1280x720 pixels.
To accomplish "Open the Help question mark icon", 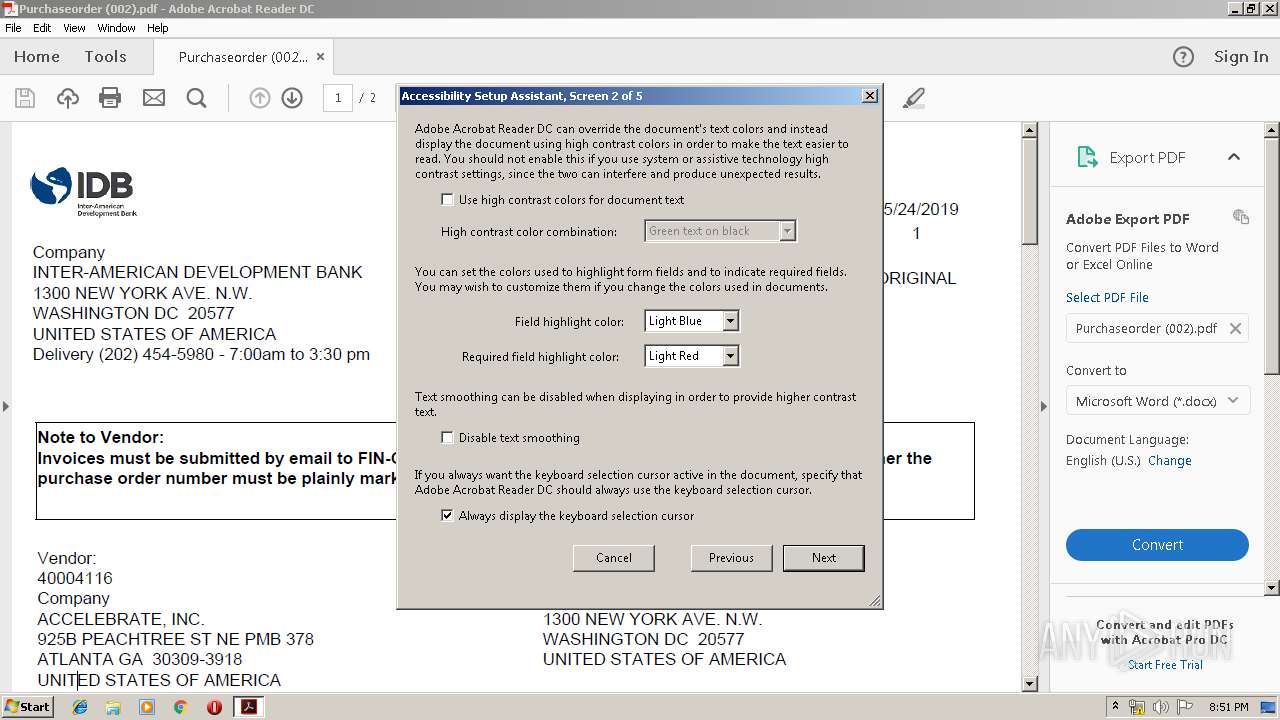I will [1183, 57].
